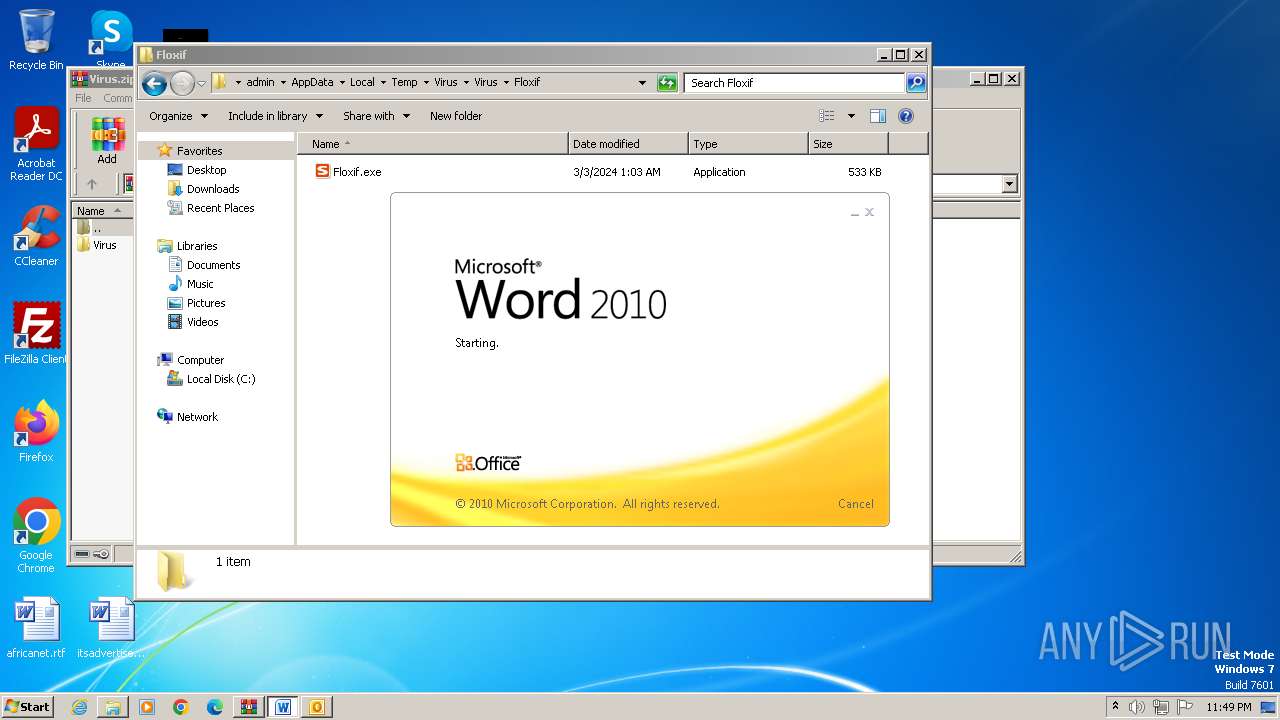Click the Explorer Forward arrow button

182,83
